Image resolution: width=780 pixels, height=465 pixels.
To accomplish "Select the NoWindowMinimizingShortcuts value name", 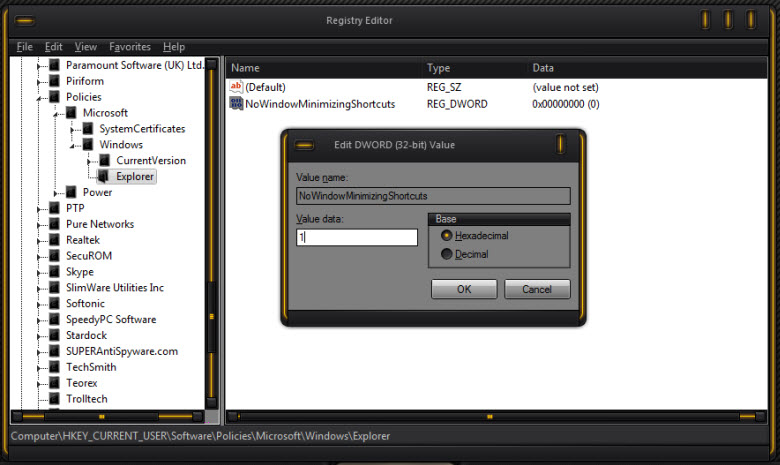I will point(320,104).
